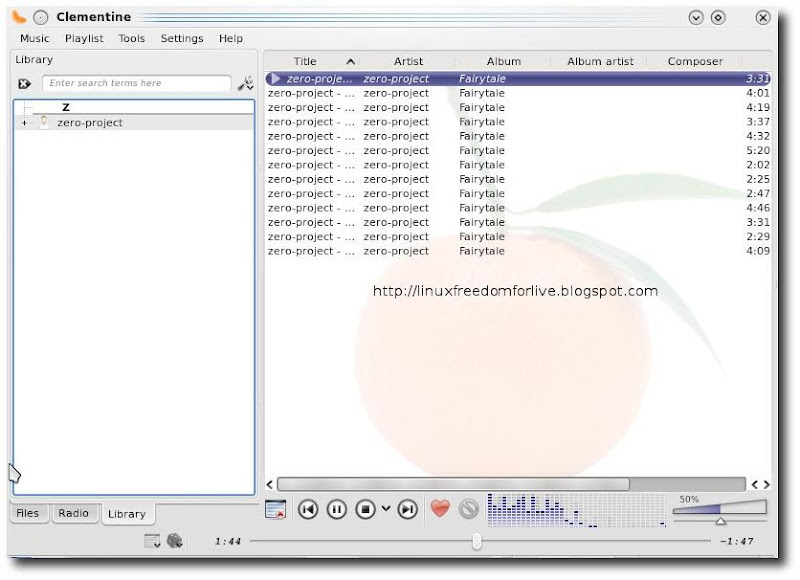Viewport: 800px width, 580px height.
Task: Click the globe icon in status bar
Action: pyautogui.click(x=174, y=541)
